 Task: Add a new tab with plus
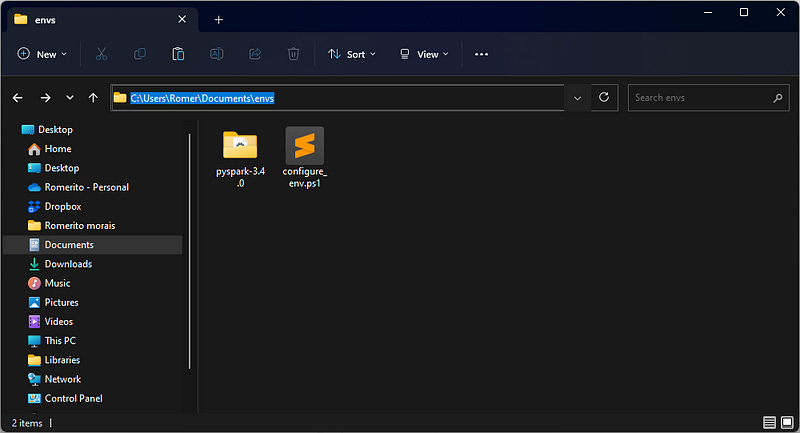pyautogui.click(x=219, y=20)
